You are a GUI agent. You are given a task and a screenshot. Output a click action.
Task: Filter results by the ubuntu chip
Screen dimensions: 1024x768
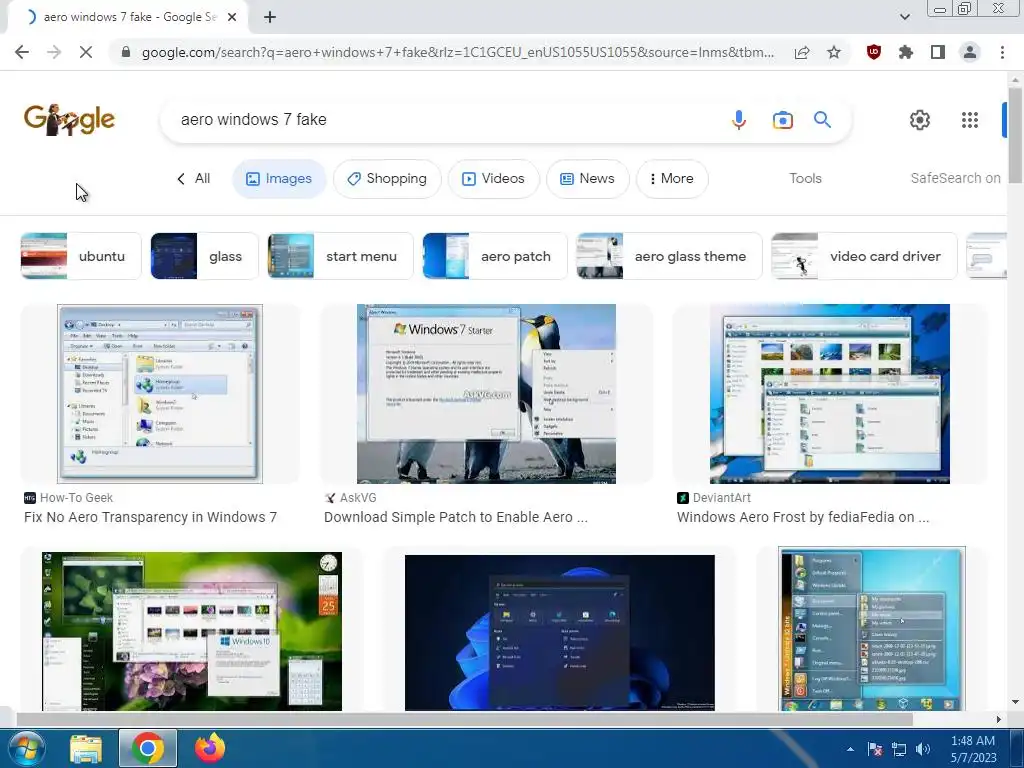(x=81, y=256)
